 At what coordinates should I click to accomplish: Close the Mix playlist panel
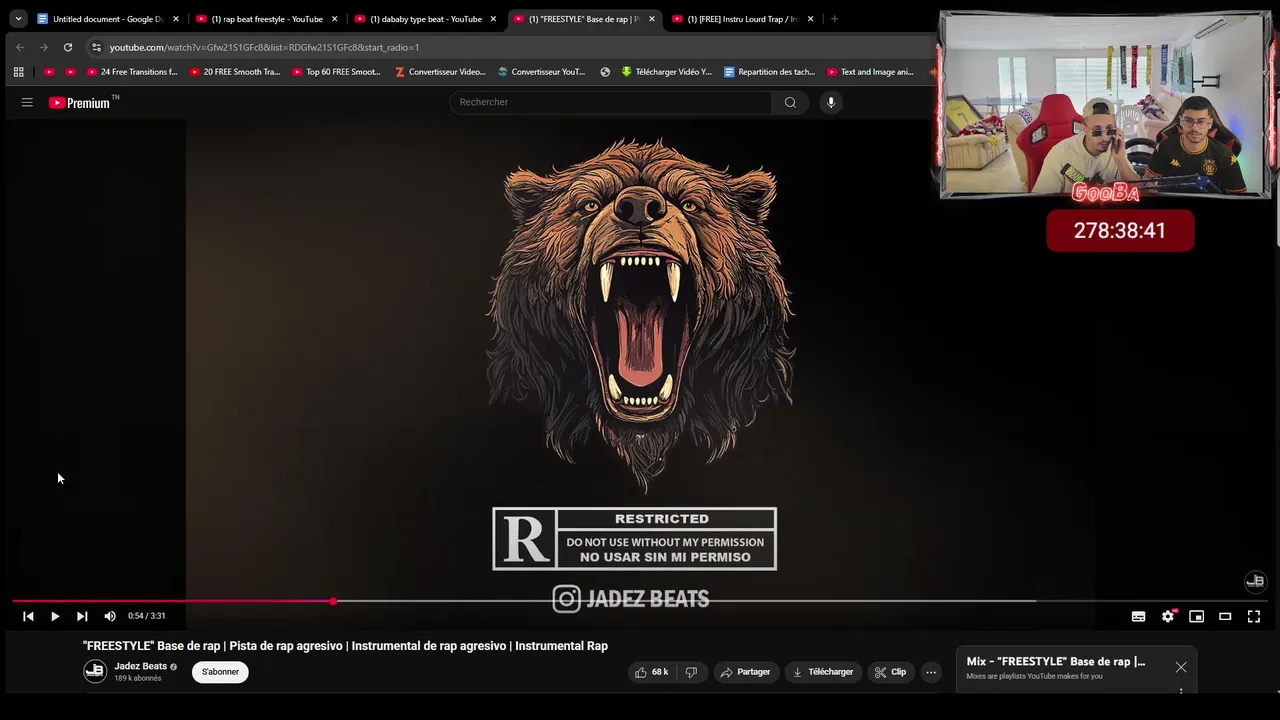pos(1181,667)
